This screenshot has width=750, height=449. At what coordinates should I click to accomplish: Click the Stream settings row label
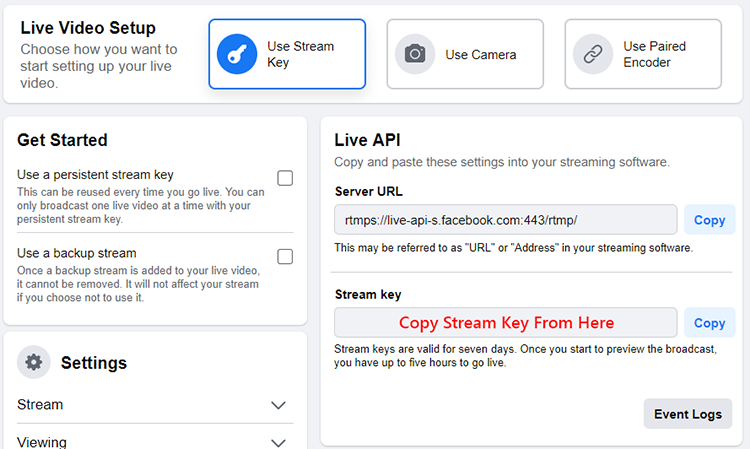pos(40,405)
